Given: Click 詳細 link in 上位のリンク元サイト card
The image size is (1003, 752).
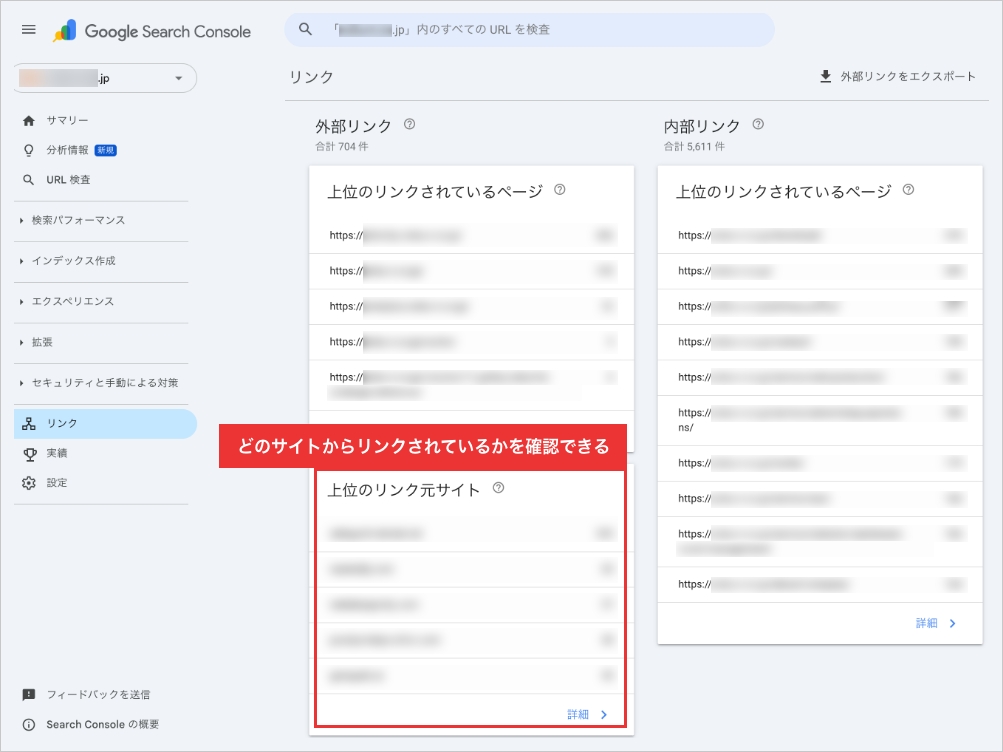Looking at the screenshot, I should click(587, 714).
